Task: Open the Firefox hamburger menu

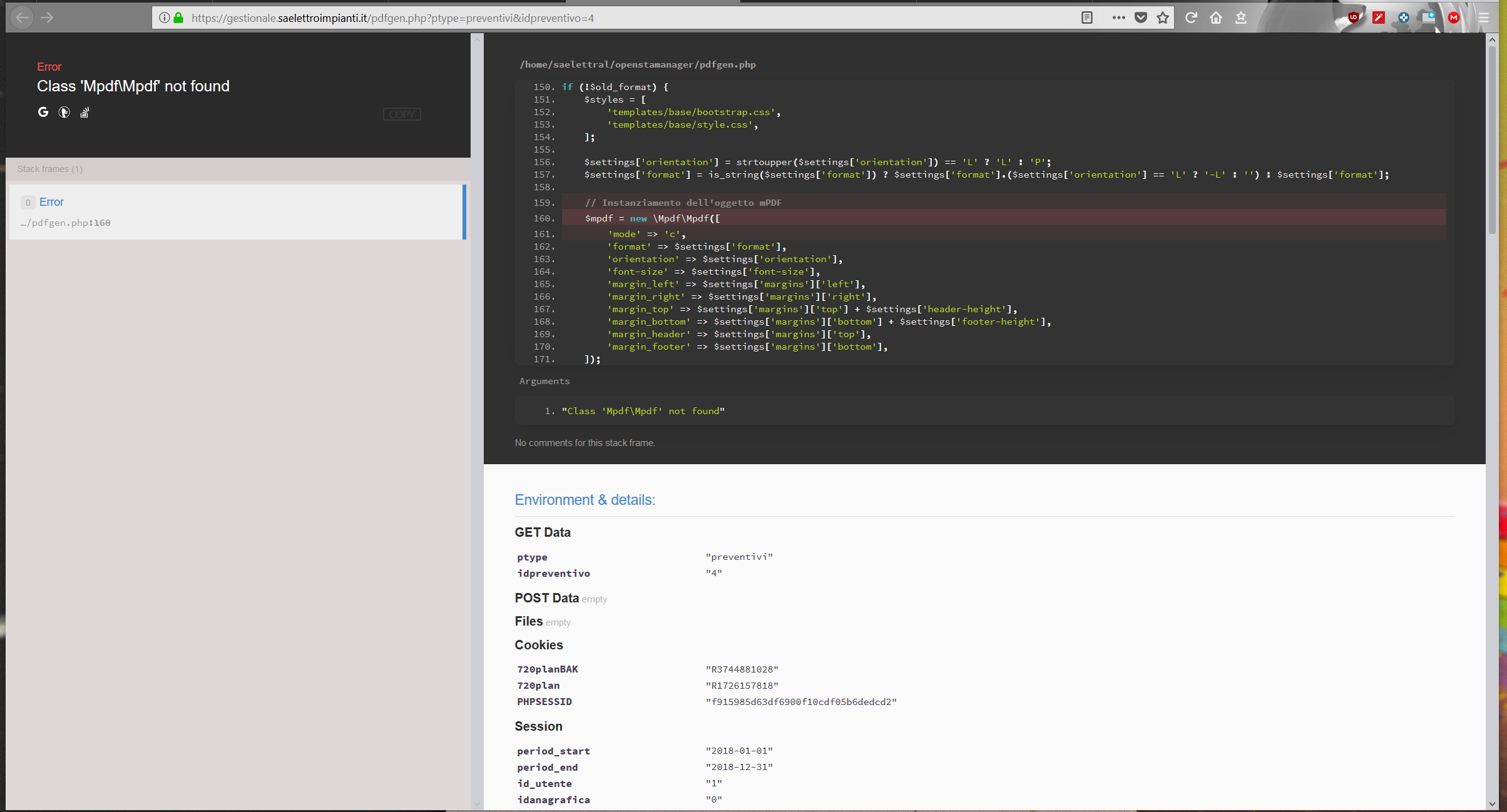Action: (1484, 18)
